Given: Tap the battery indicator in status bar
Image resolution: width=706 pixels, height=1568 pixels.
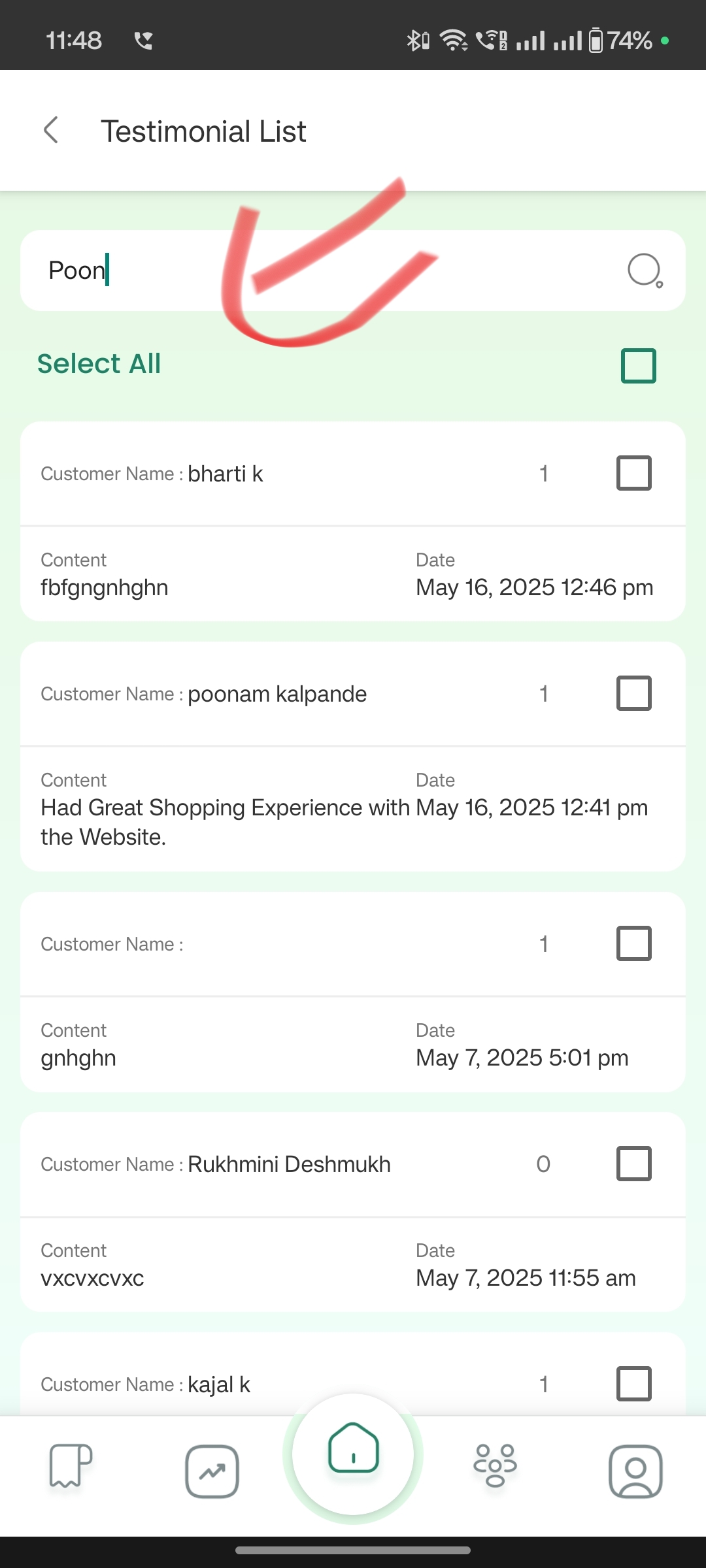Looking at the screenshot, I should [x=596, y=41].
